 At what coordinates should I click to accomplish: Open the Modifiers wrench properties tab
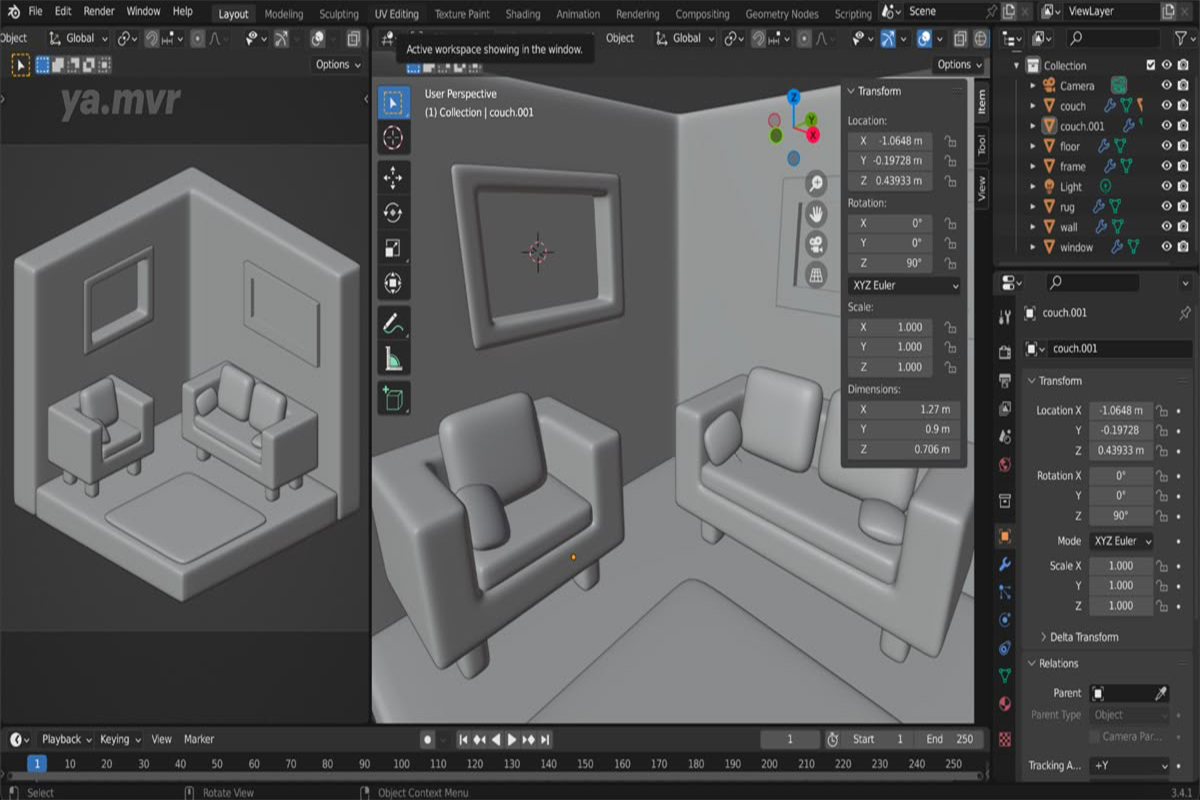tap(1005, 564)
